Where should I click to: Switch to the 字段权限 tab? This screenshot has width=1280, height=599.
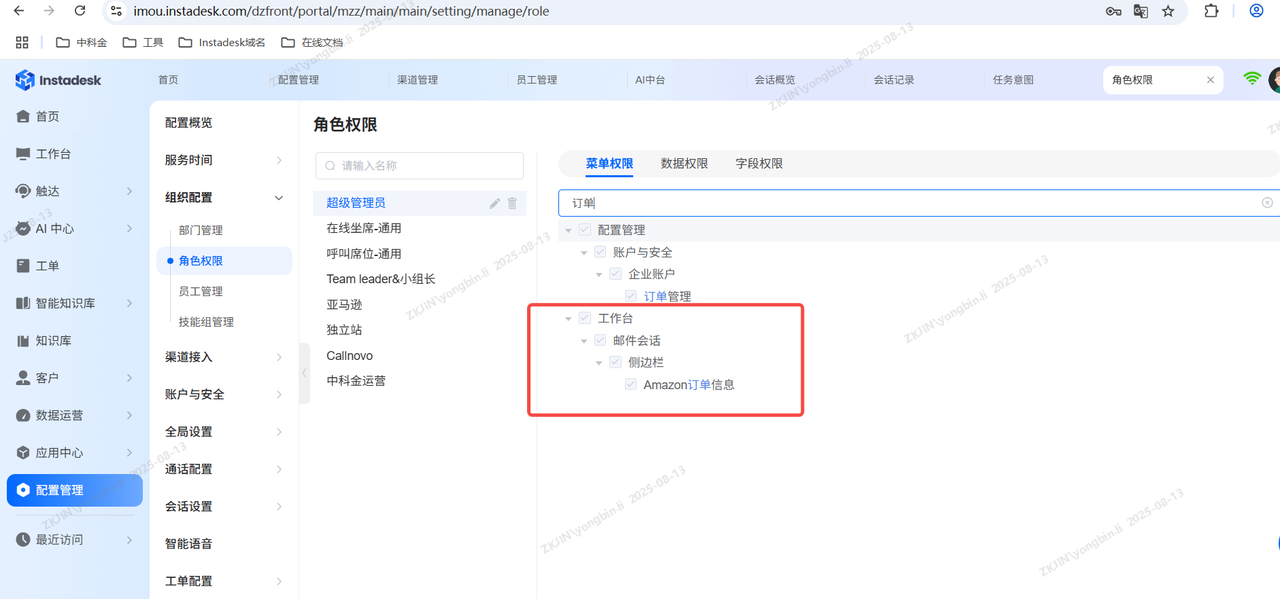pos(759,164)
